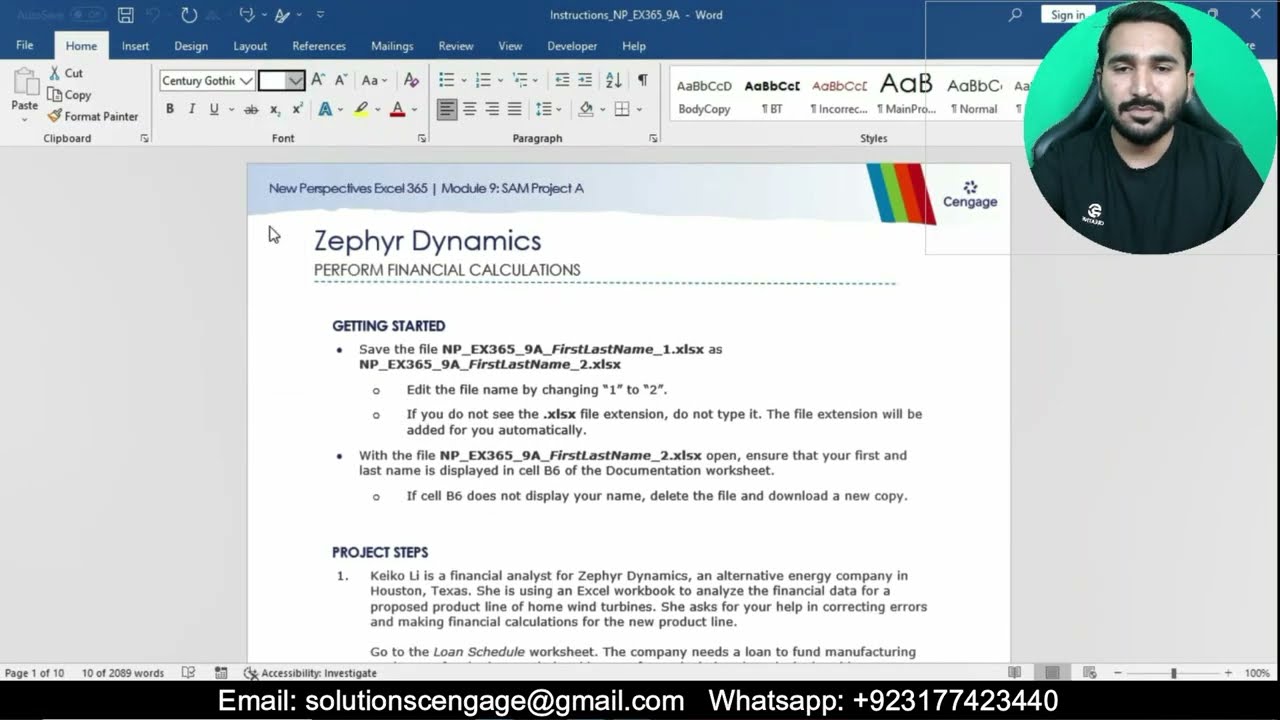The image size is (1280, 720).
Task: Center align the paragraph
Action: click(x=469, y=109)
